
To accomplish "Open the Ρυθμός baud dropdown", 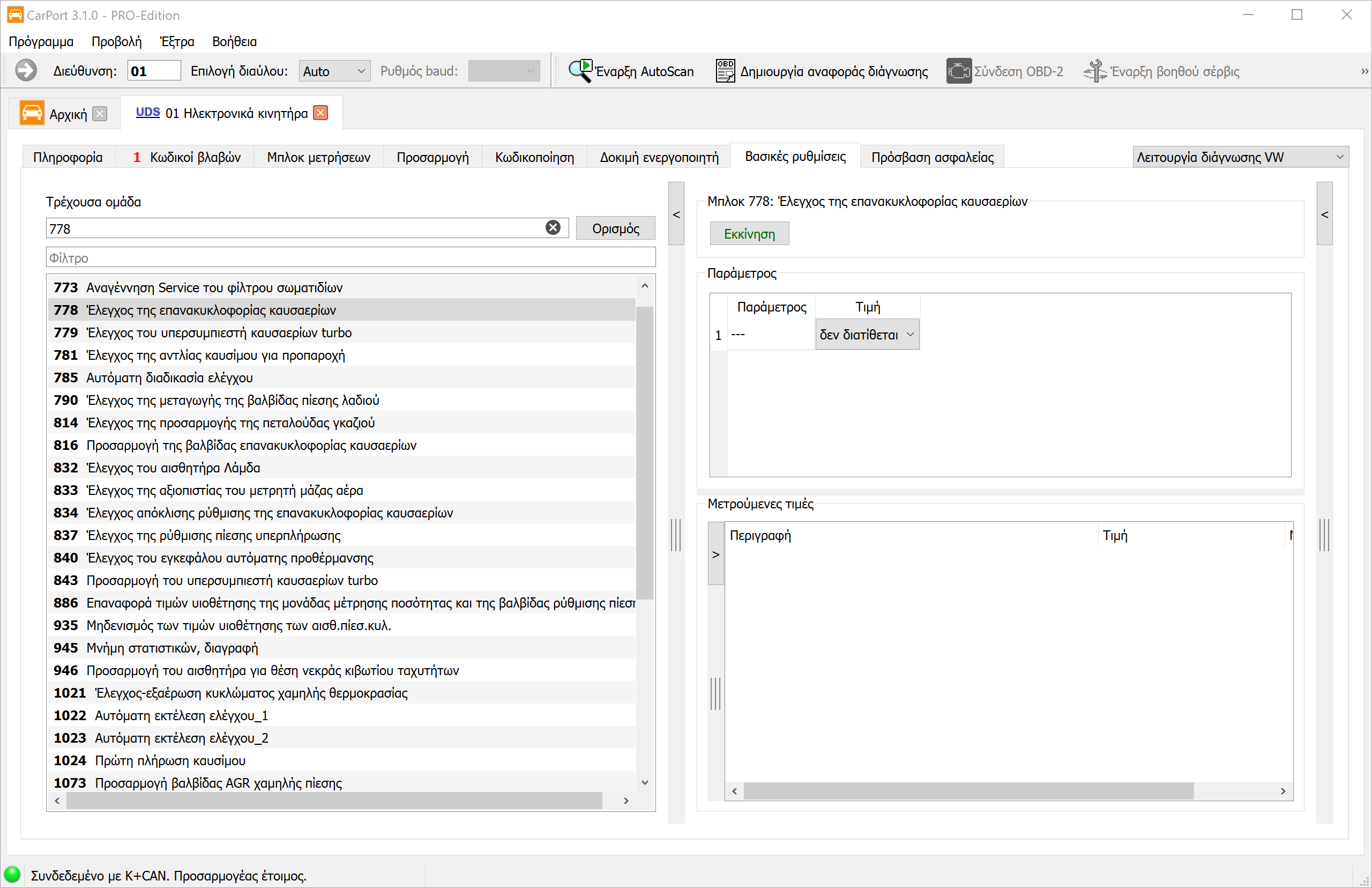I will 504,71.
